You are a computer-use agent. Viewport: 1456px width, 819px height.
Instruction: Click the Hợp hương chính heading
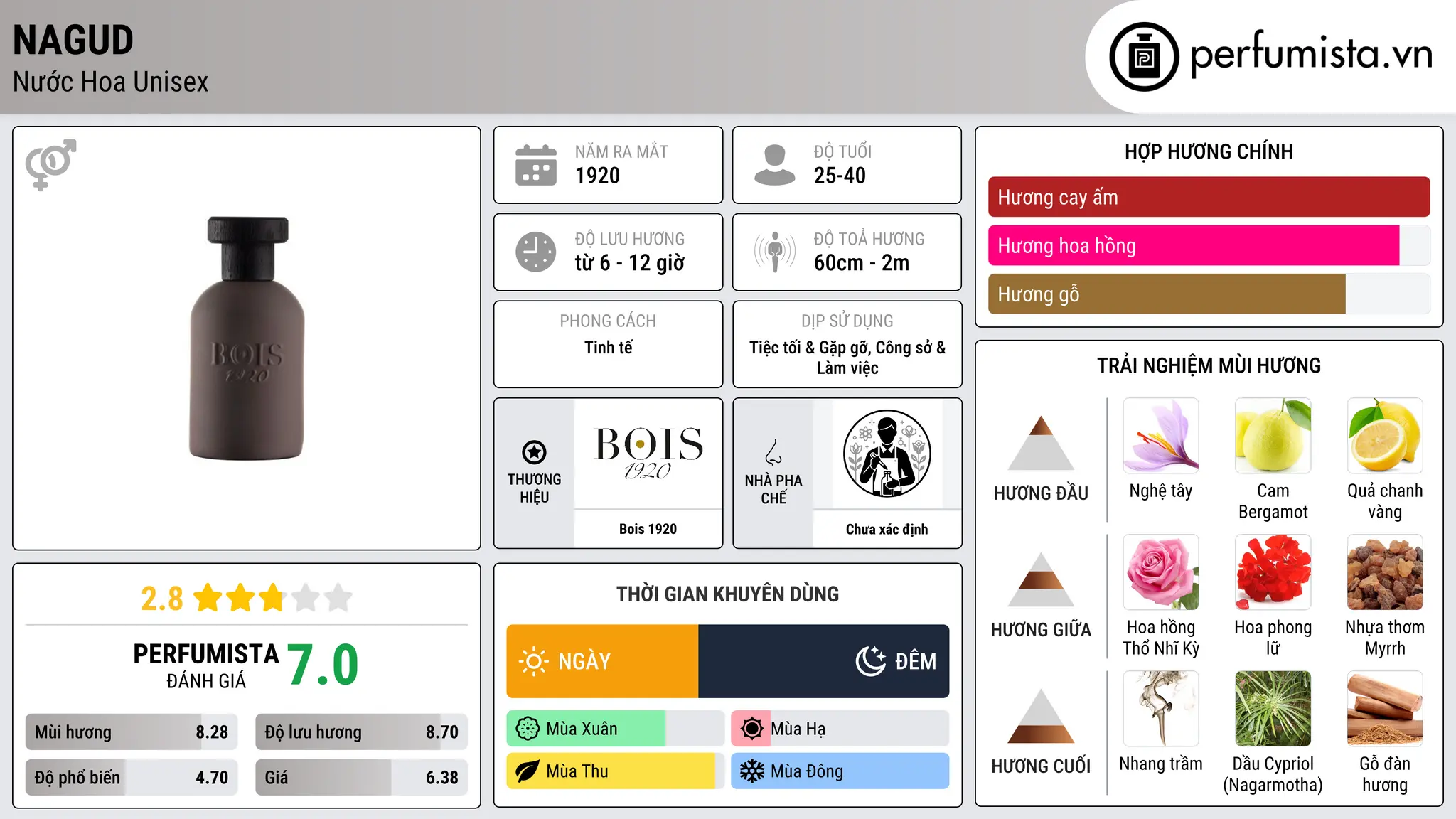pyautogui.click(x=1209, y=151)
